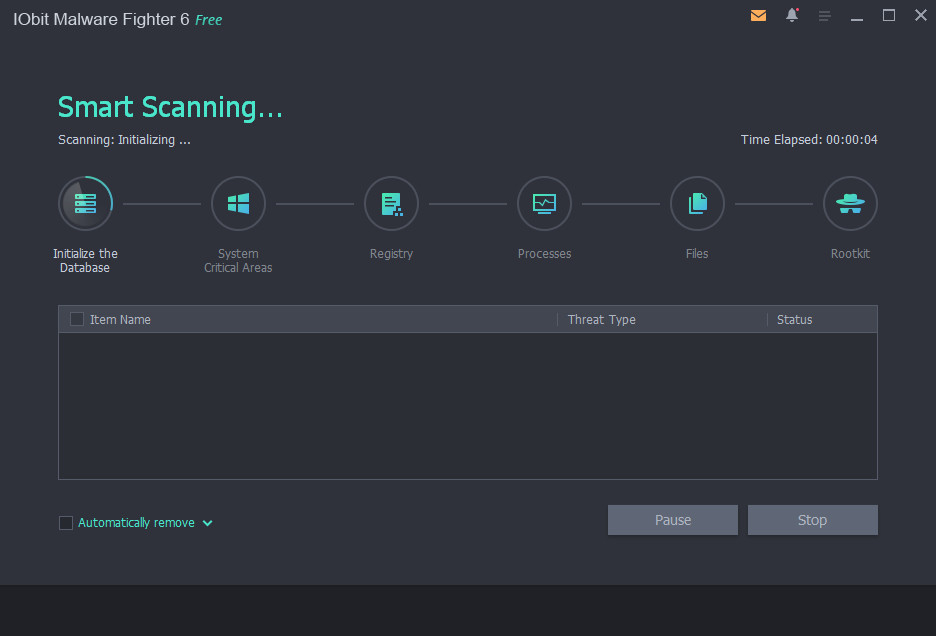Click the Files label

click(697, 254)
